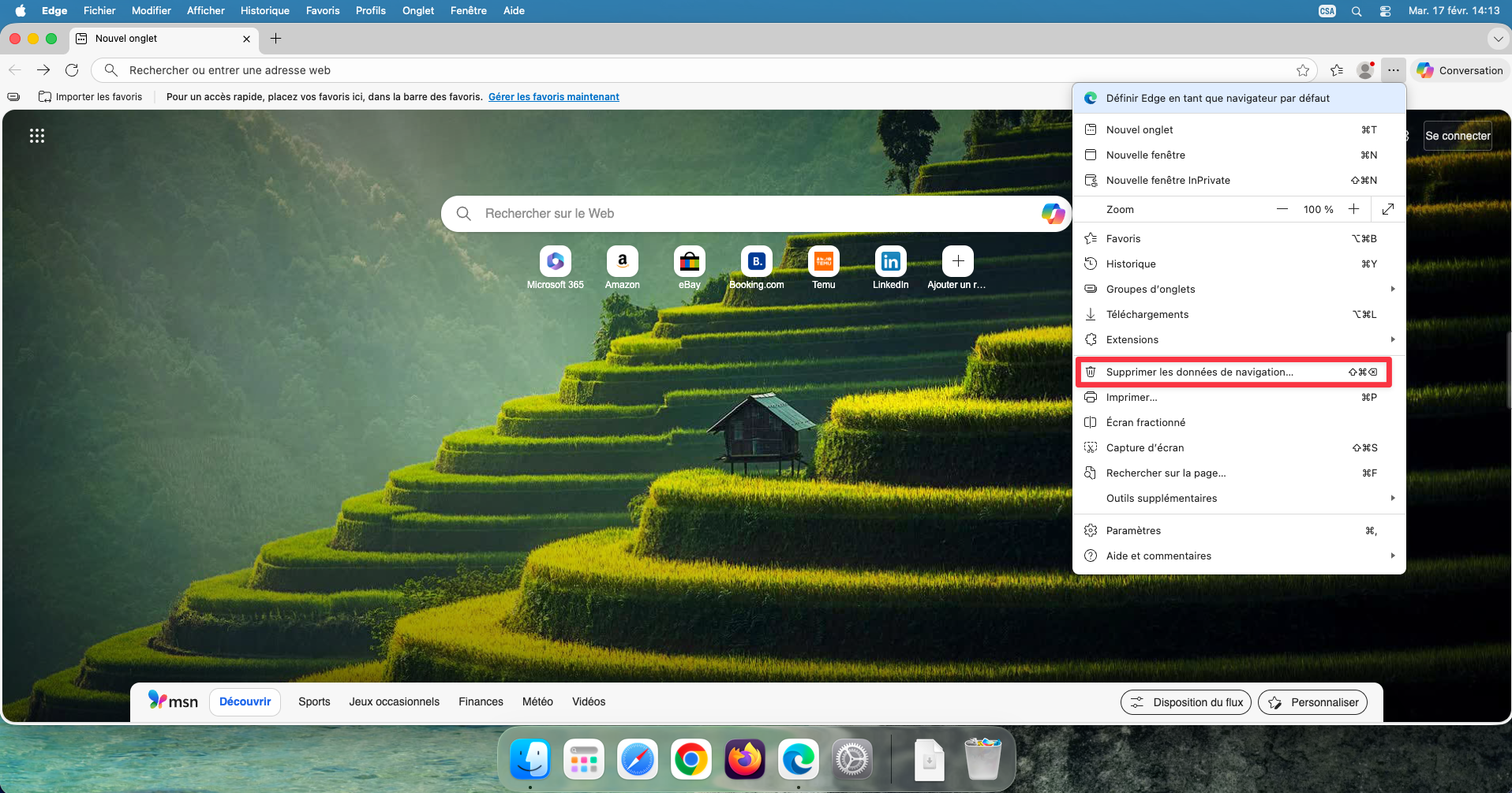Click the Forward navigation arrow
The height and width of the screenshot is (793, 1512).
[43, 70]
